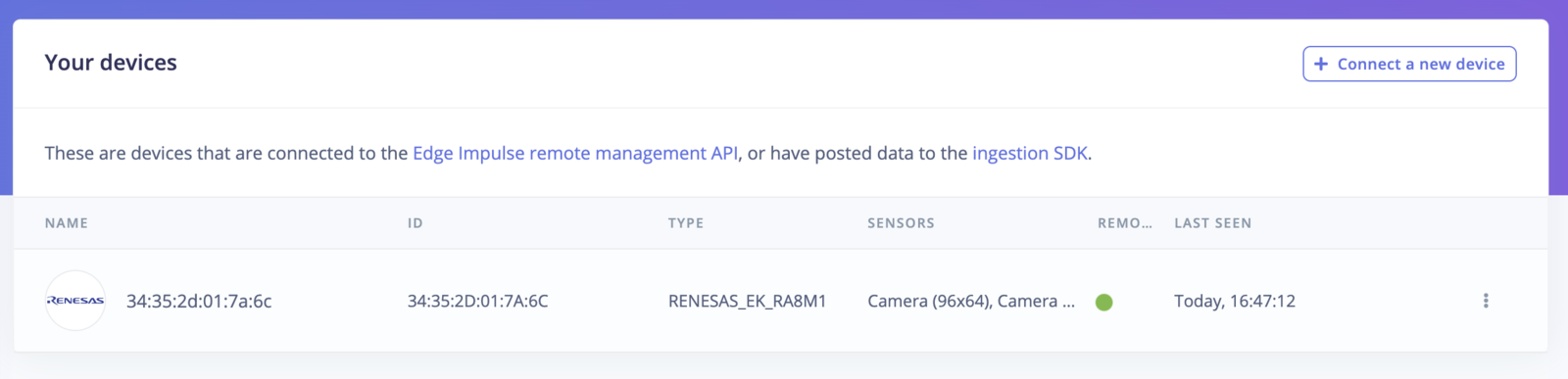This screenshot has height=379, width=1568.
Task: Click Connect a new device button
Action: 1409,64
